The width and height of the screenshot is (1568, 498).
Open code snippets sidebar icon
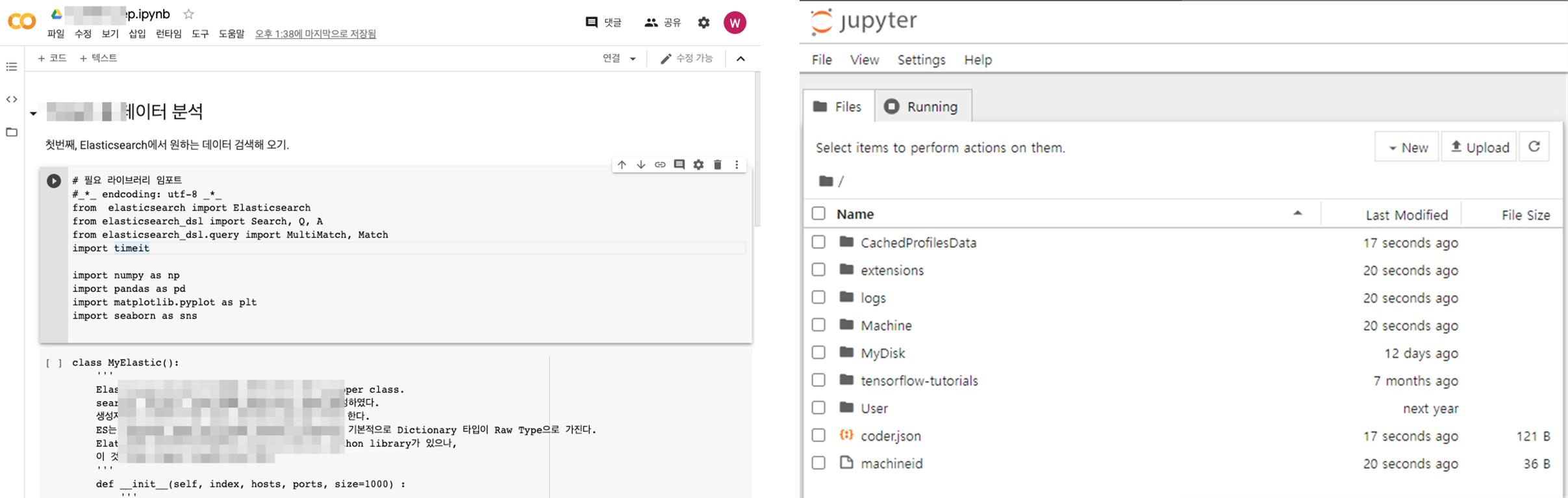pos(12,99)
